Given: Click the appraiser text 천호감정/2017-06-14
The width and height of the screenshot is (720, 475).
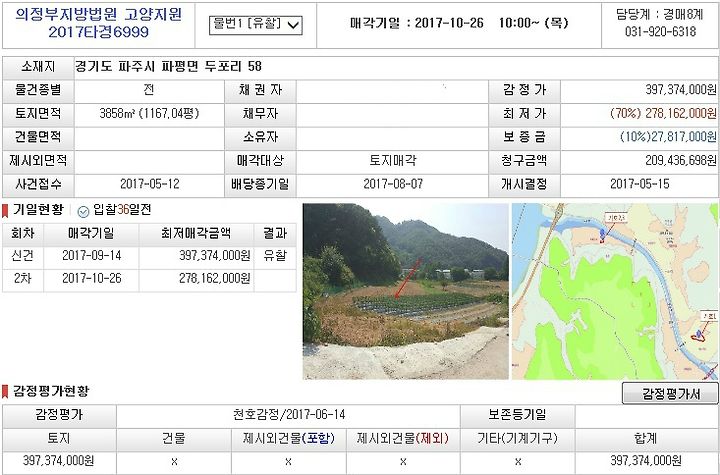Looking at the screenshot, I should tap(288, 415).
